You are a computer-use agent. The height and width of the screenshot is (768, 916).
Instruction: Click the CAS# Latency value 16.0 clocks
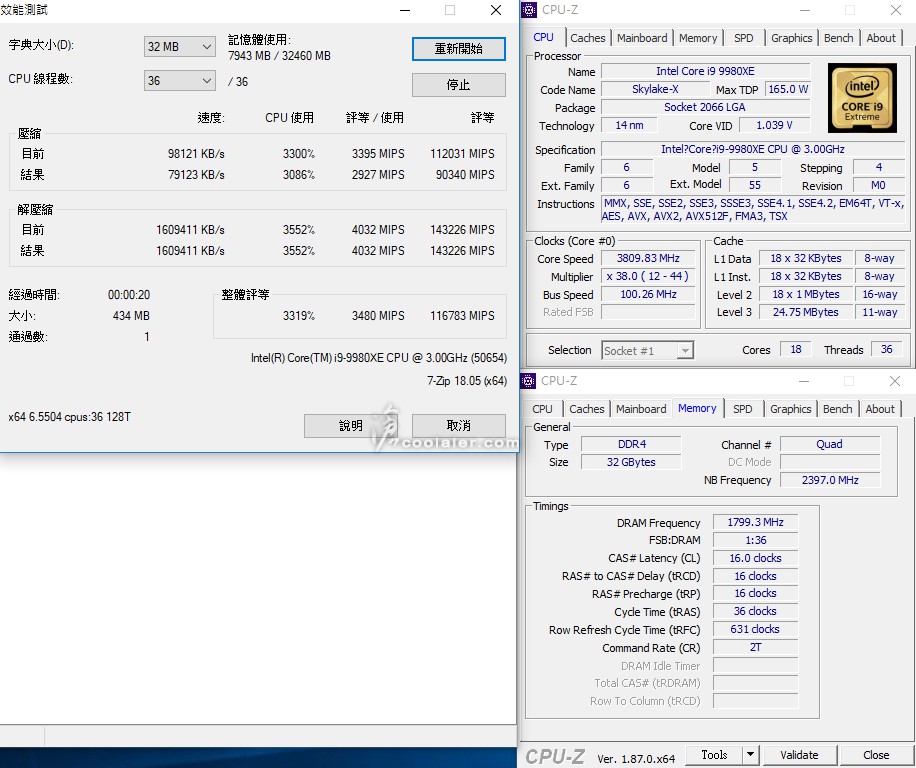(x=755, y=558)
